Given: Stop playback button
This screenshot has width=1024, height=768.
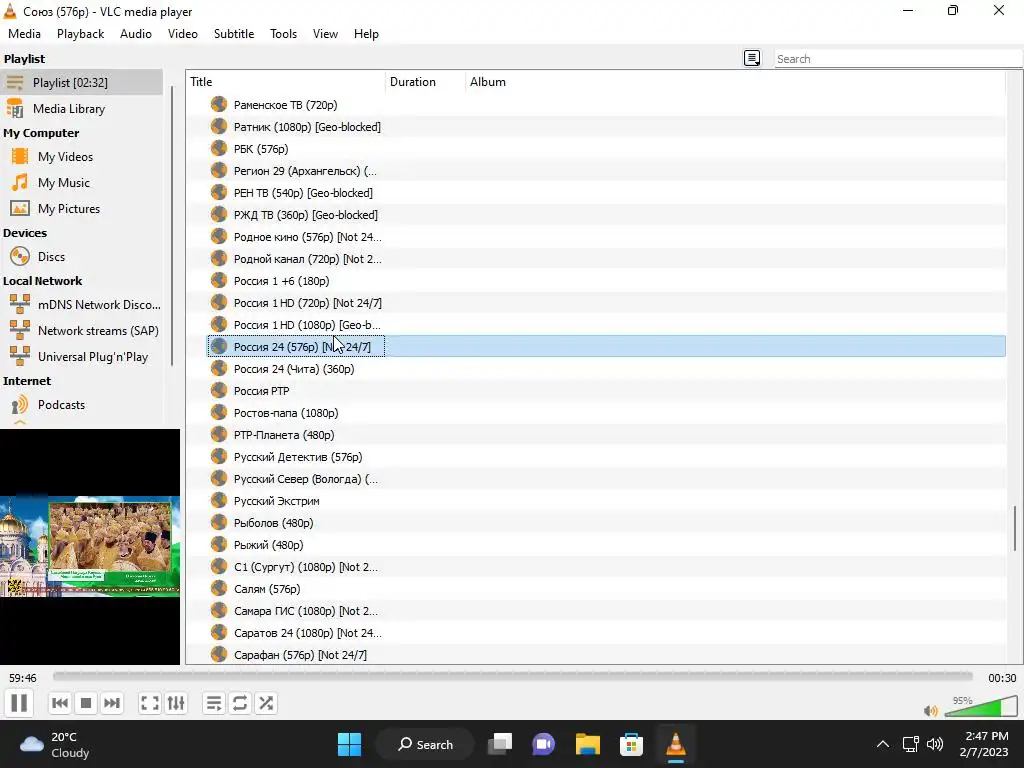Looking at the screenshot, I should (x=86, y=703).
